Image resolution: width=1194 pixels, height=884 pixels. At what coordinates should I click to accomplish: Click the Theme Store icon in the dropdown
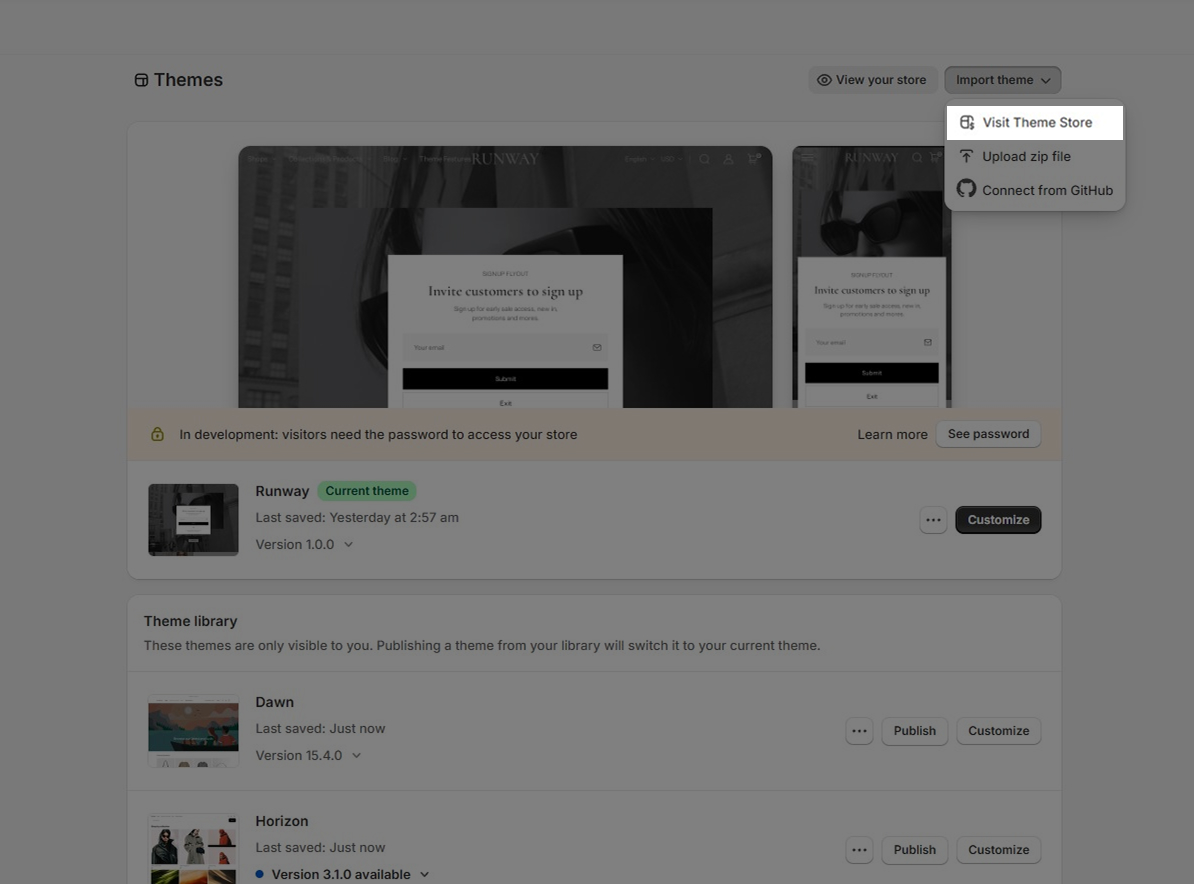[x=966, y=123]
